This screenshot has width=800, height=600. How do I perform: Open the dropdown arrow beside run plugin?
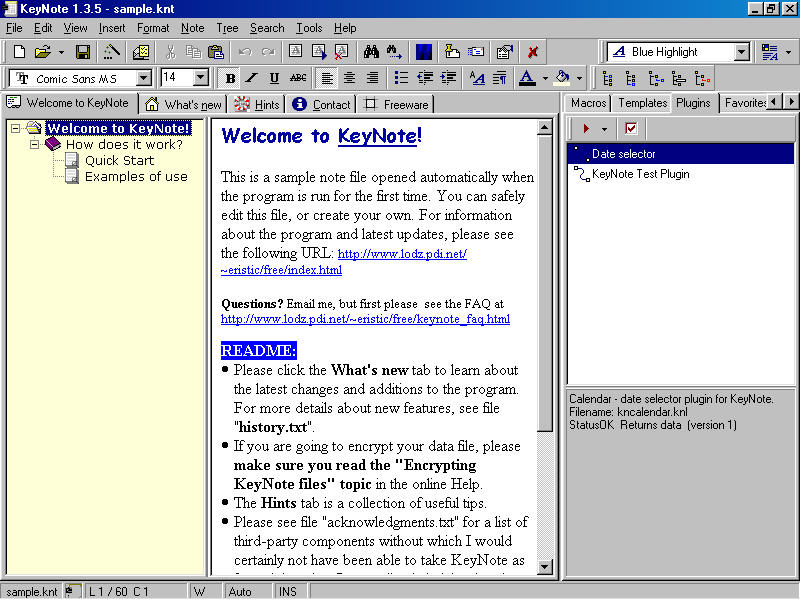coord(605,129)
